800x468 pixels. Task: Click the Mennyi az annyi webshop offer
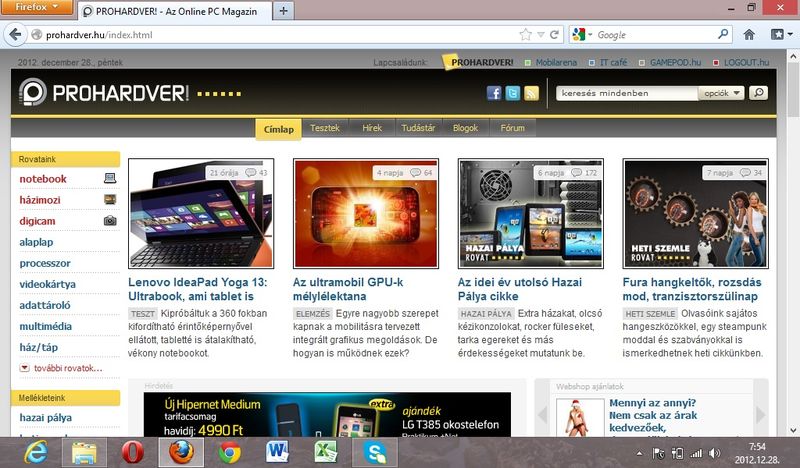tap(653, 415)
